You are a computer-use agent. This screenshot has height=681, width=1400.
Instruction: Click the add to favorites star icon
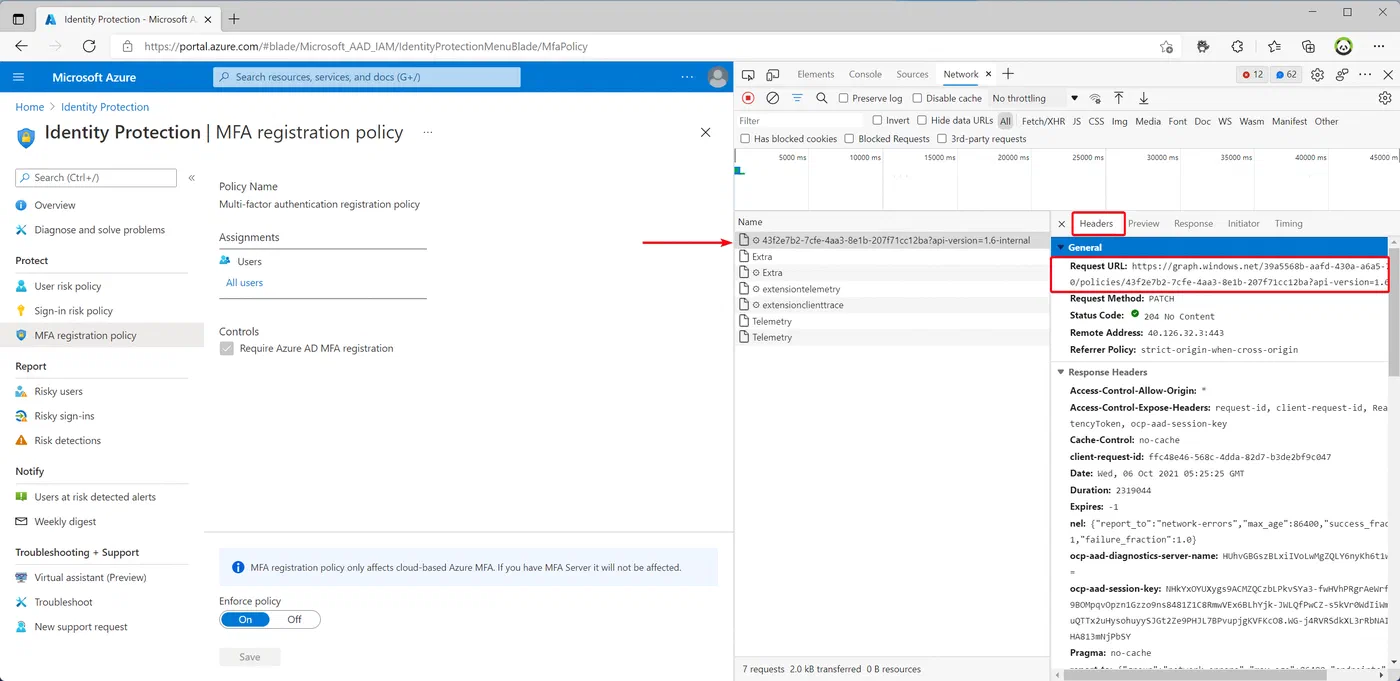click(1166, 46)
